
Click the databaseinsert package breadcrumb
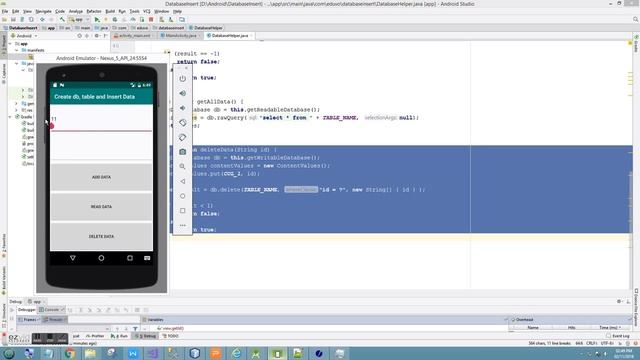[x=169, y=28]
